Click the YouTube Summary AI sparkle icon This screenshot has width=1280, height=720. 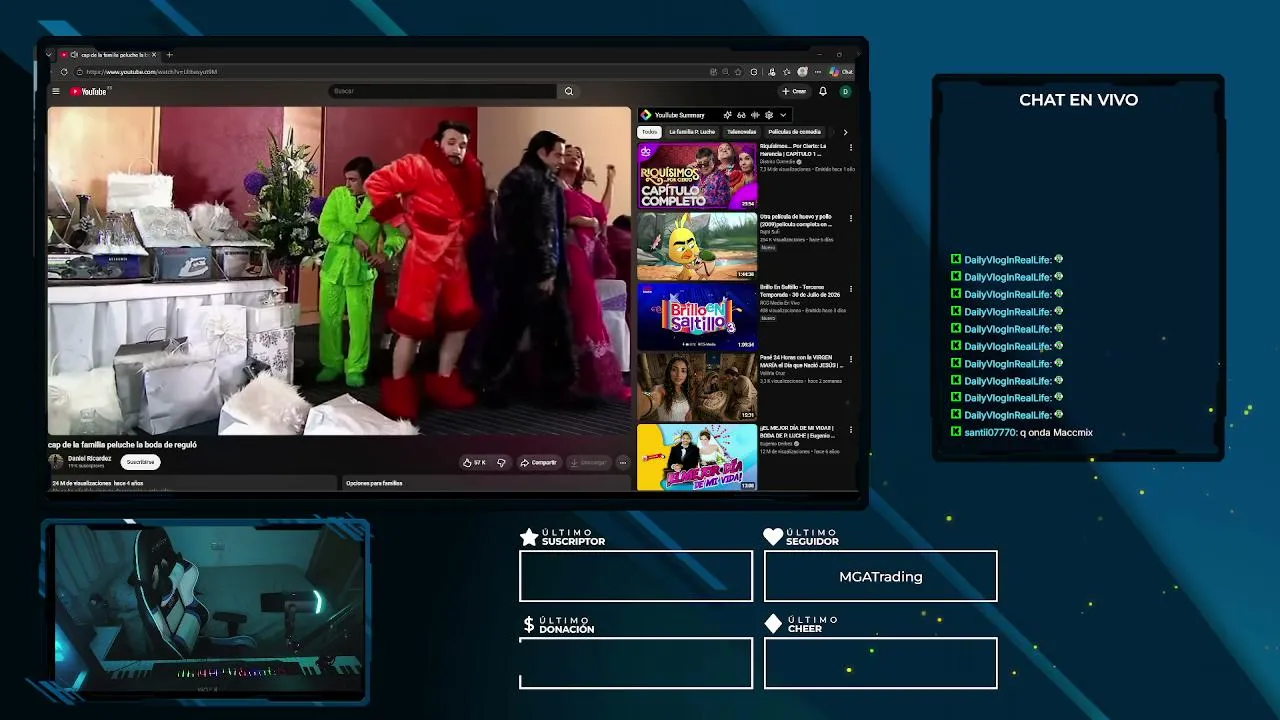(x=727, y=115)
